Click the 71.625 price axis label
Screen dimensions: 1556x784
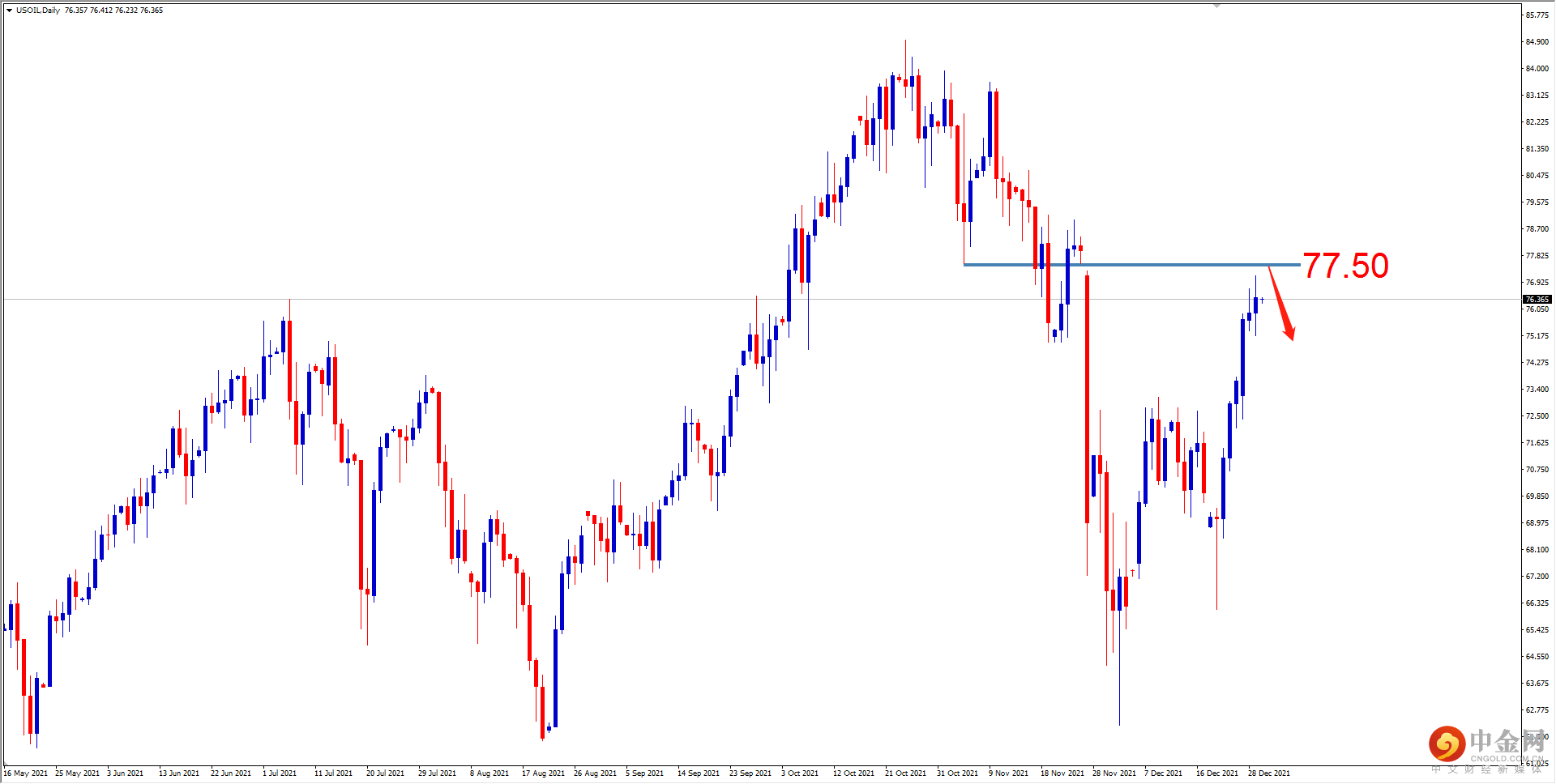pyautogui.click(x=1537, y=443)
